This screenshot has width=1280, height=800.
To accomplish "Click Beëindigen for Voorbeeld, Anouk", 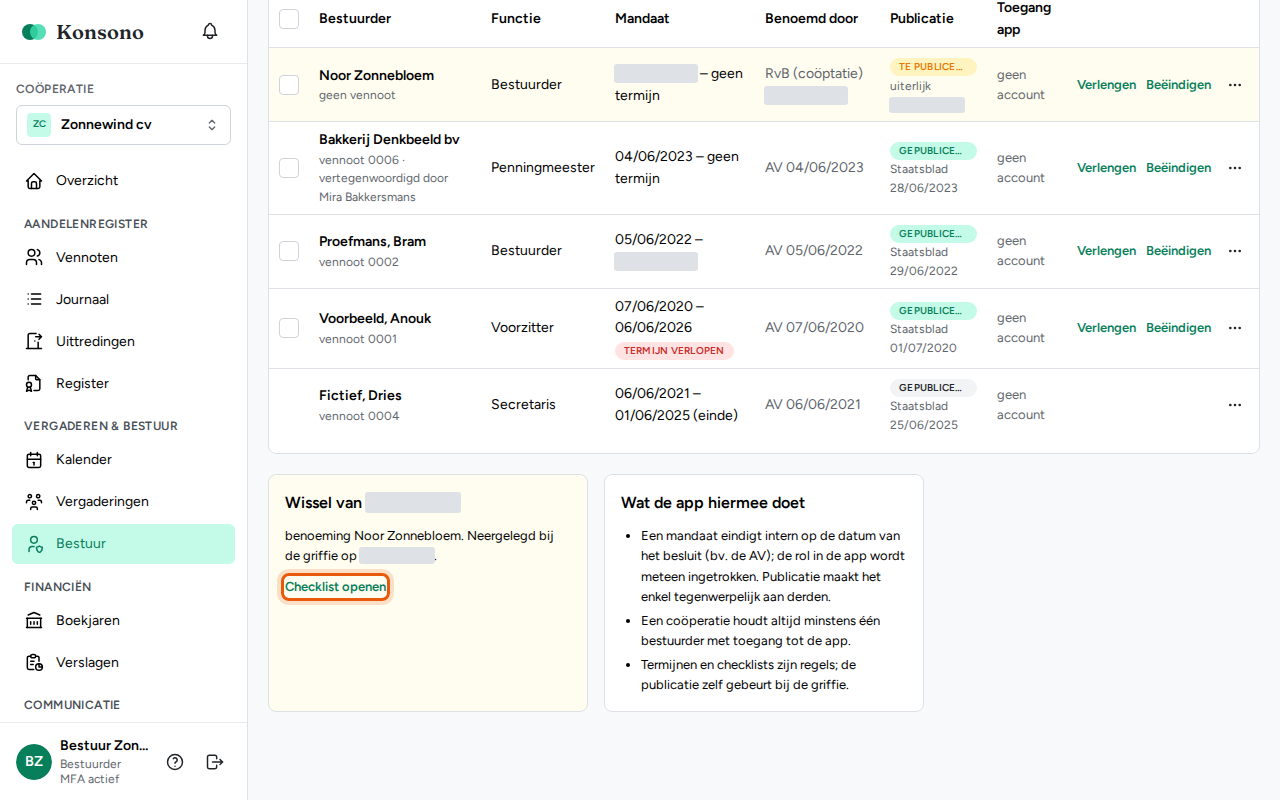I will [x=1178, y=328].
